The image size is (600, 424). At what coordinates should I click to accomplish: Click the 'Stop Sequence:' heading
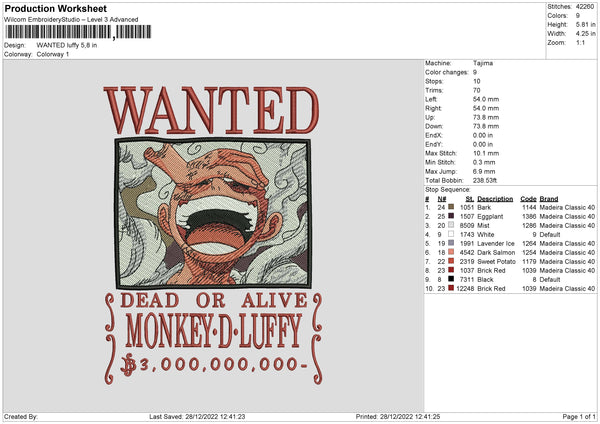click(x=448, y=189)
